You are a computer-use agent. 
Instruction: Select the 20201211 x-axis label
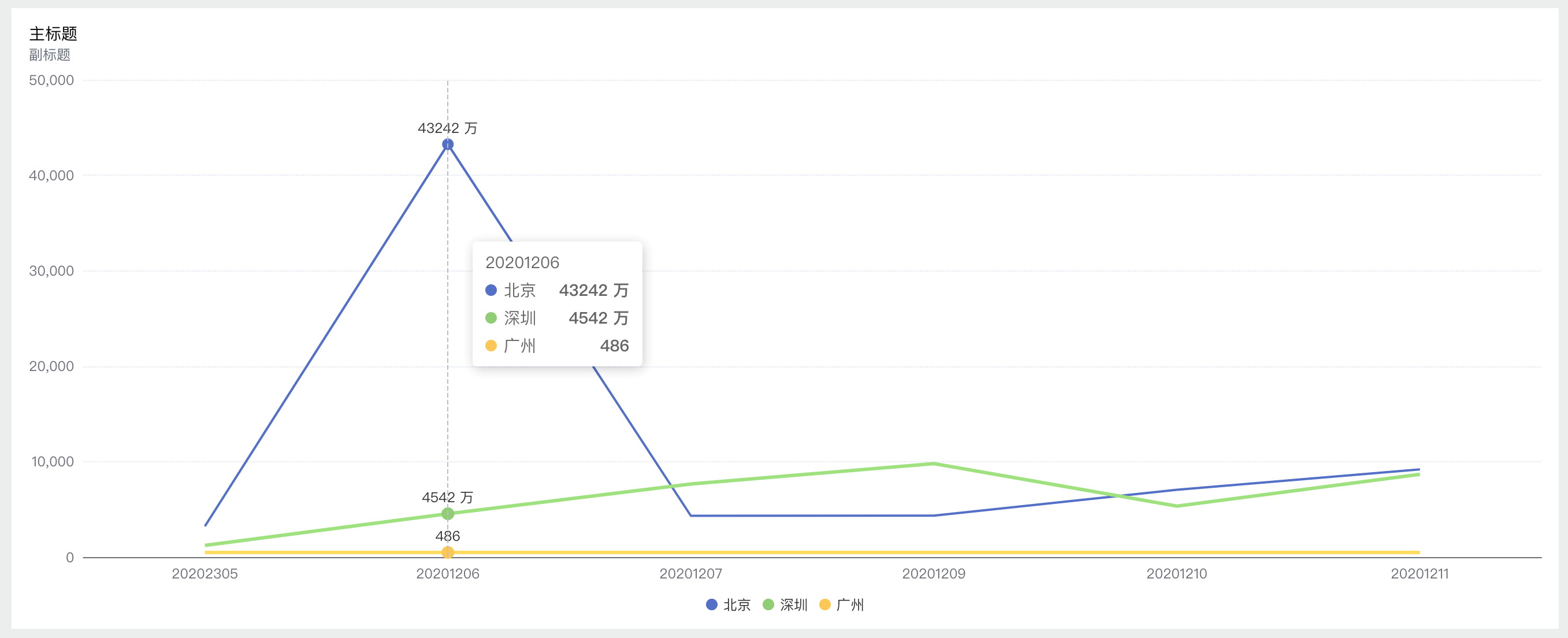tap(1419, 573)
